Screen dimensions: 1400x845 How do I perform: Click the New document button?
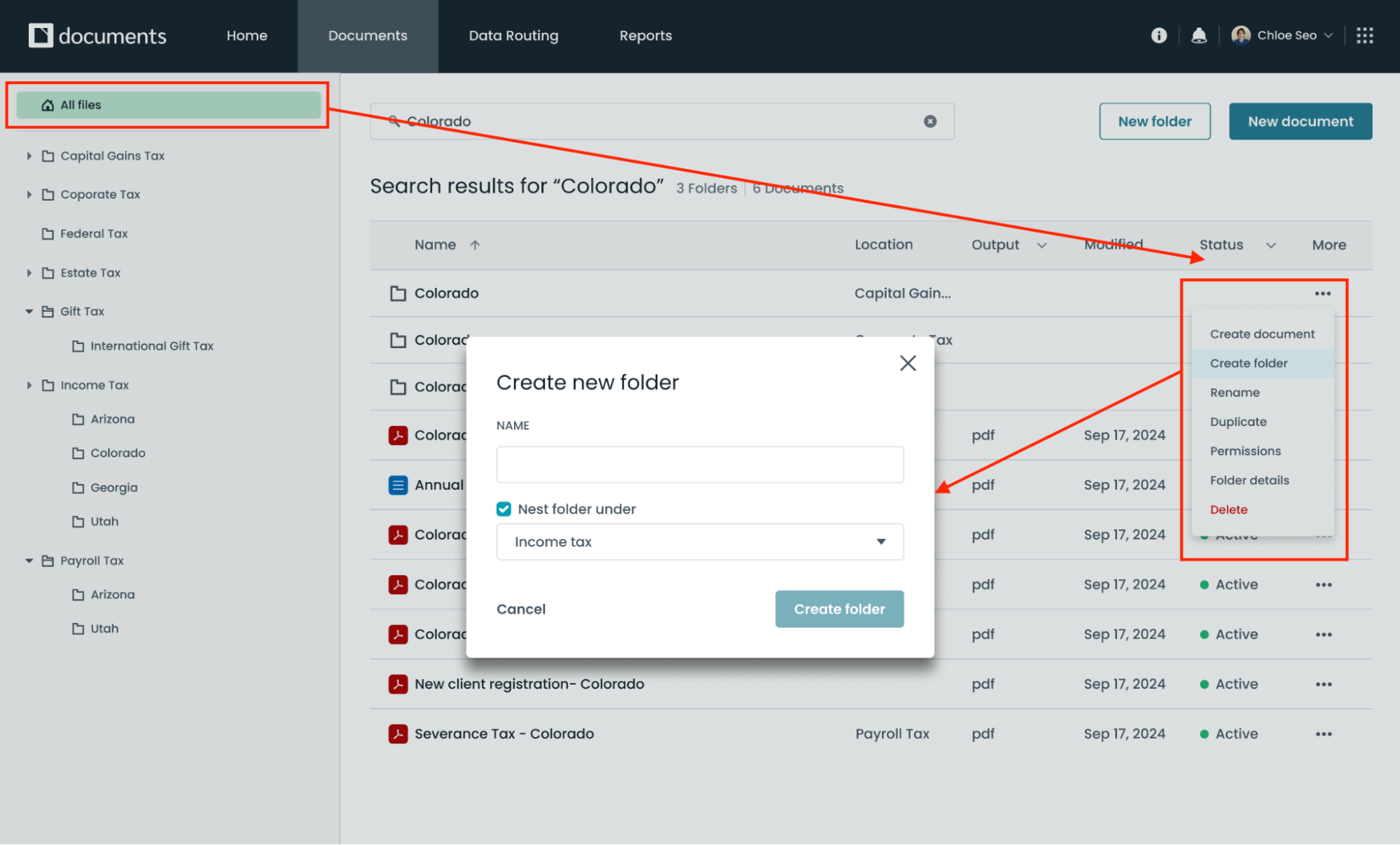[x=1300, y=121]
